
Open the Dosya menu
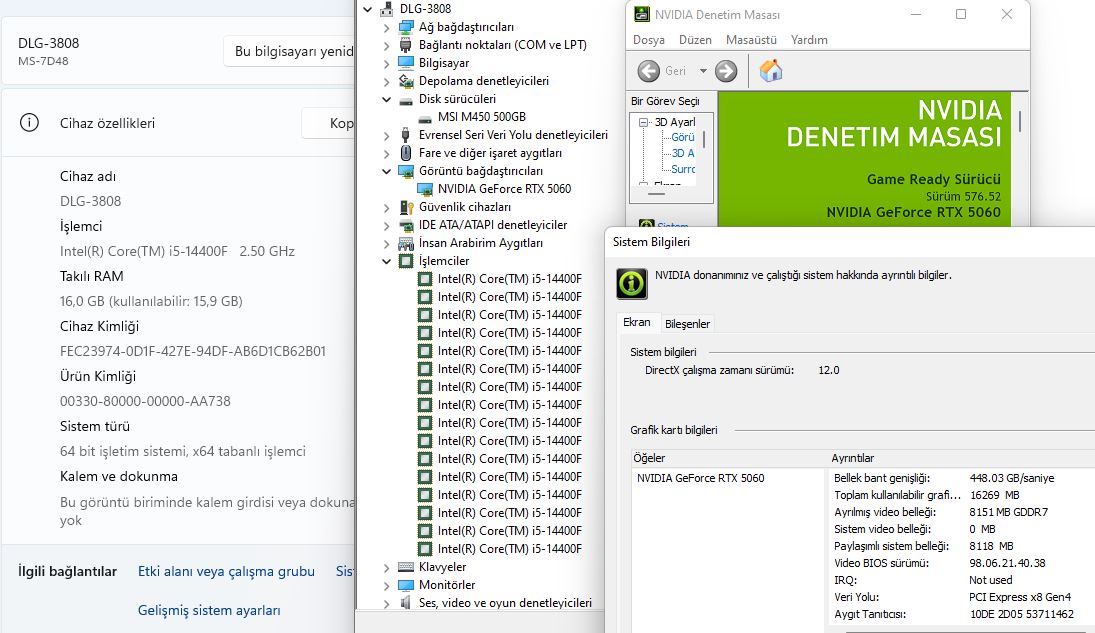pos(649,40)
